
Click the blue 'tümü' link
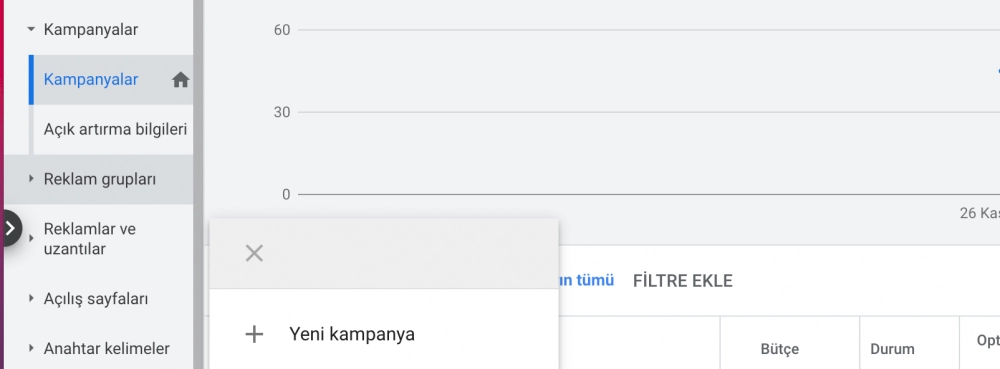point(586,280)
